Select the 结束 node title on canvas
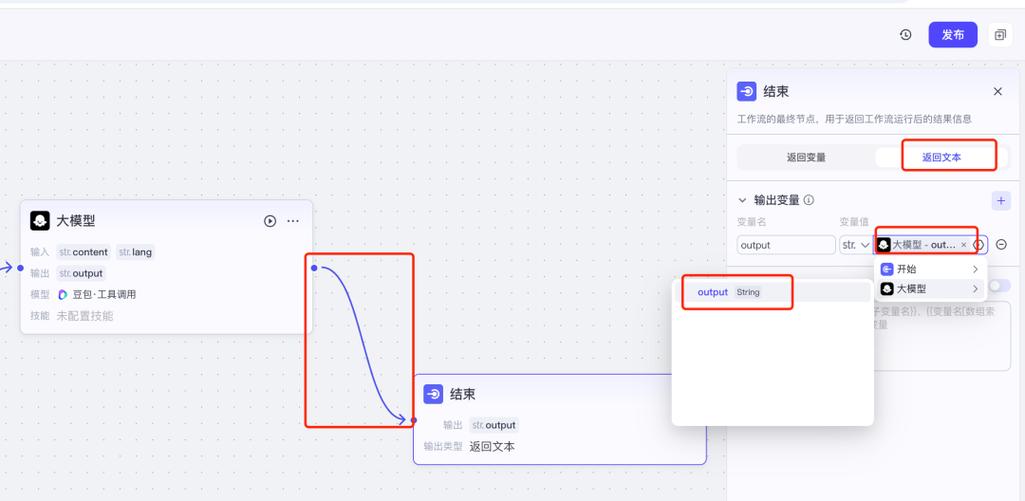 click(463, 394)
